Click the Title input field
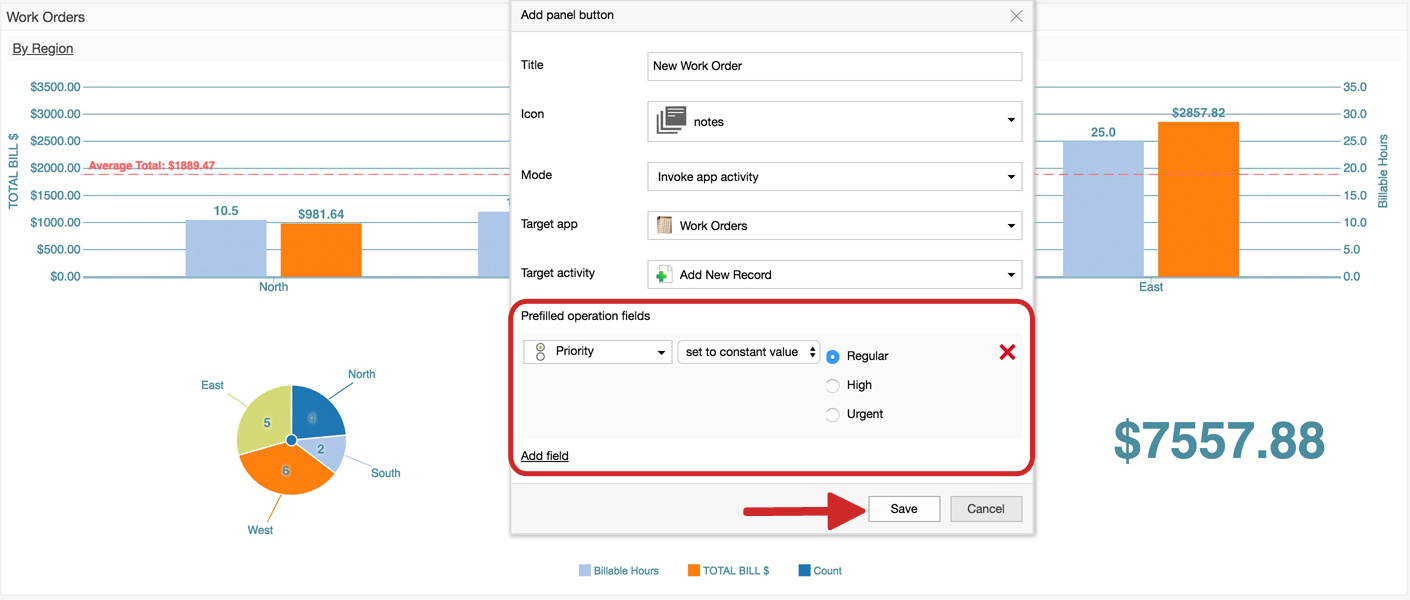1410x600 pixels. tap(834, 66)
